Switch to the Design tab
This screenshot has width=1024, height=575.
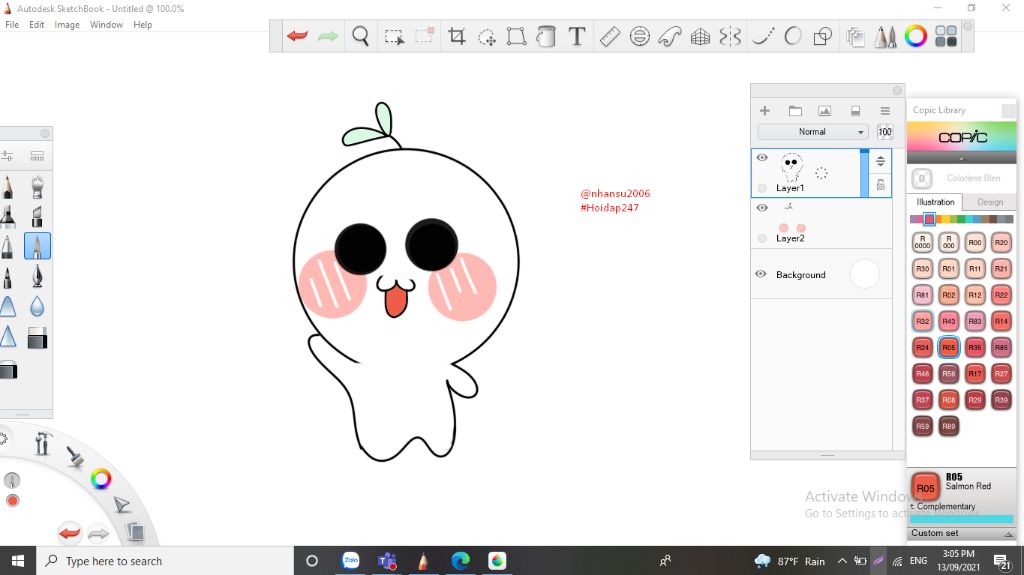(990, 202)
